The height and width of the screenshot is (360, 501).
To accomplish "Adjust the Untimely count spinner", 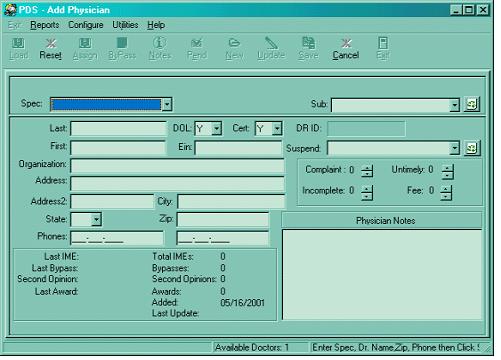I will (447, 171).
